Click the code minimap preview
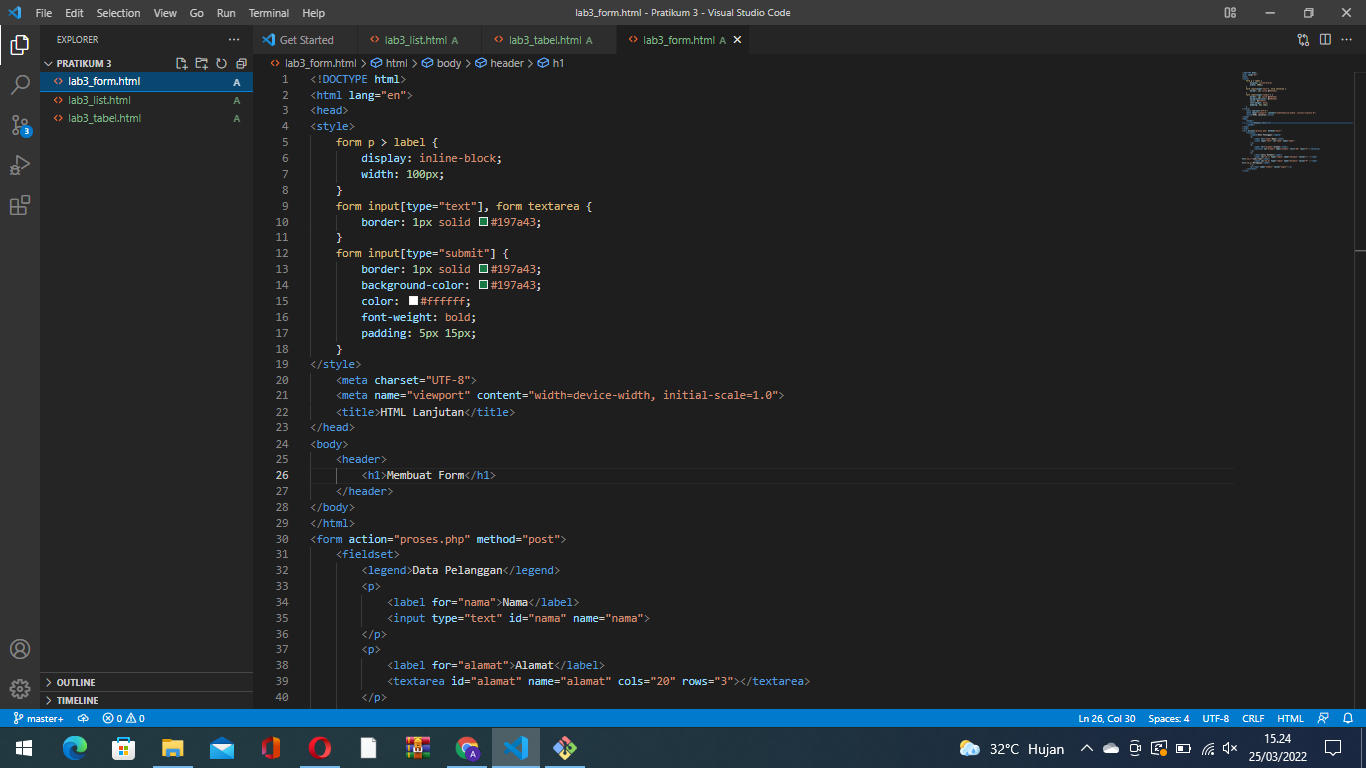This screenshot has width=1366, height=768. 1297,122
